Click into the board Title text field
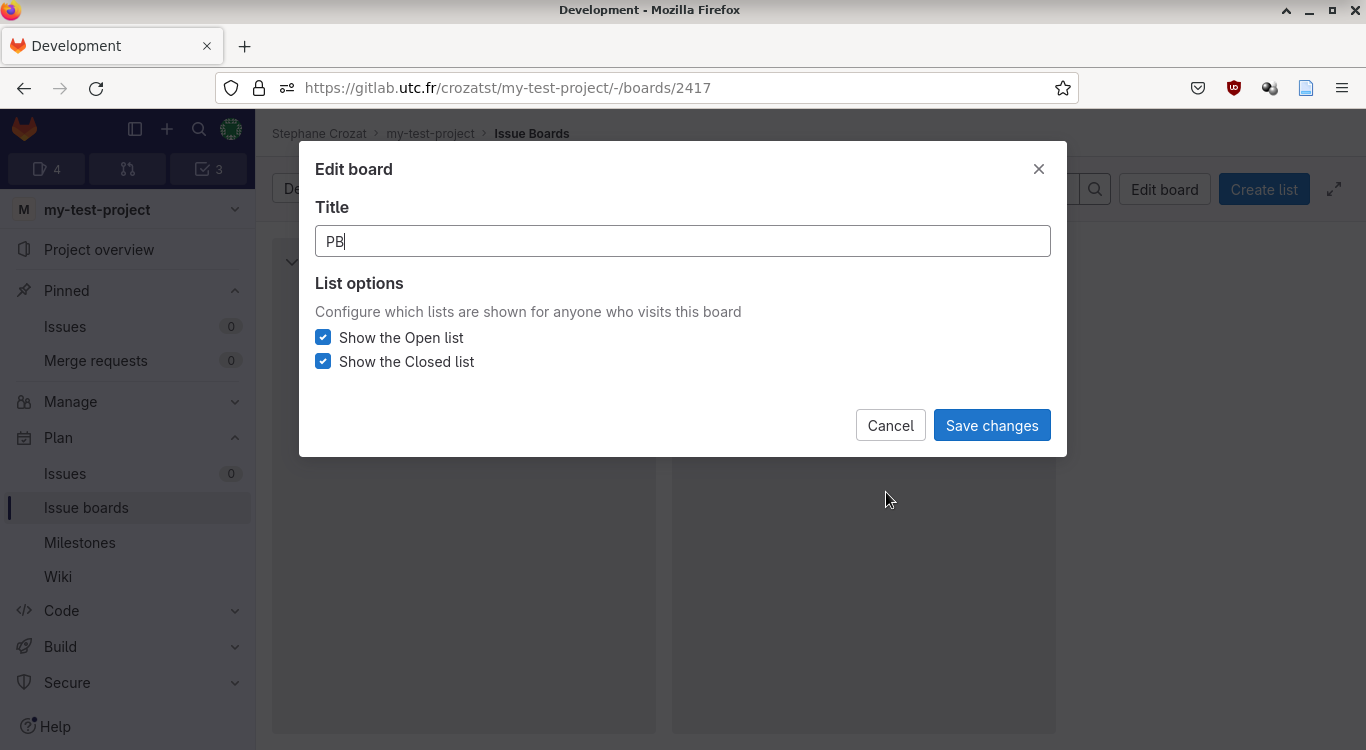Image resolution: width=1366 pixels, height=750 pixels. pyautogui.click(x=682, y=241)
